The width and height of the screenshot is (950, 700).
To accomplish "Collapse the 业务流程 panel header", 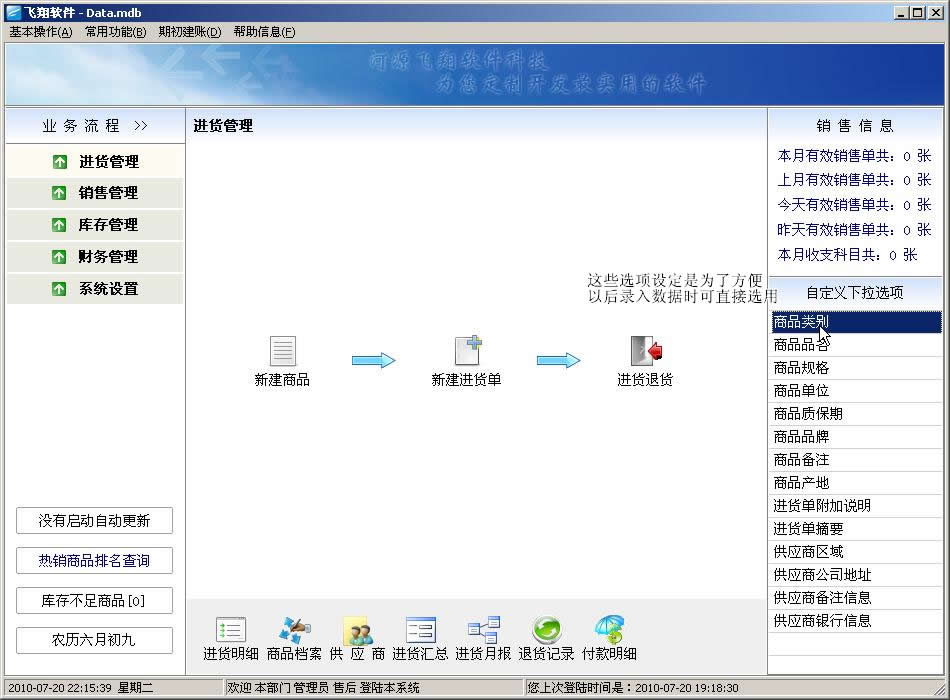I will tap(95, 126).
